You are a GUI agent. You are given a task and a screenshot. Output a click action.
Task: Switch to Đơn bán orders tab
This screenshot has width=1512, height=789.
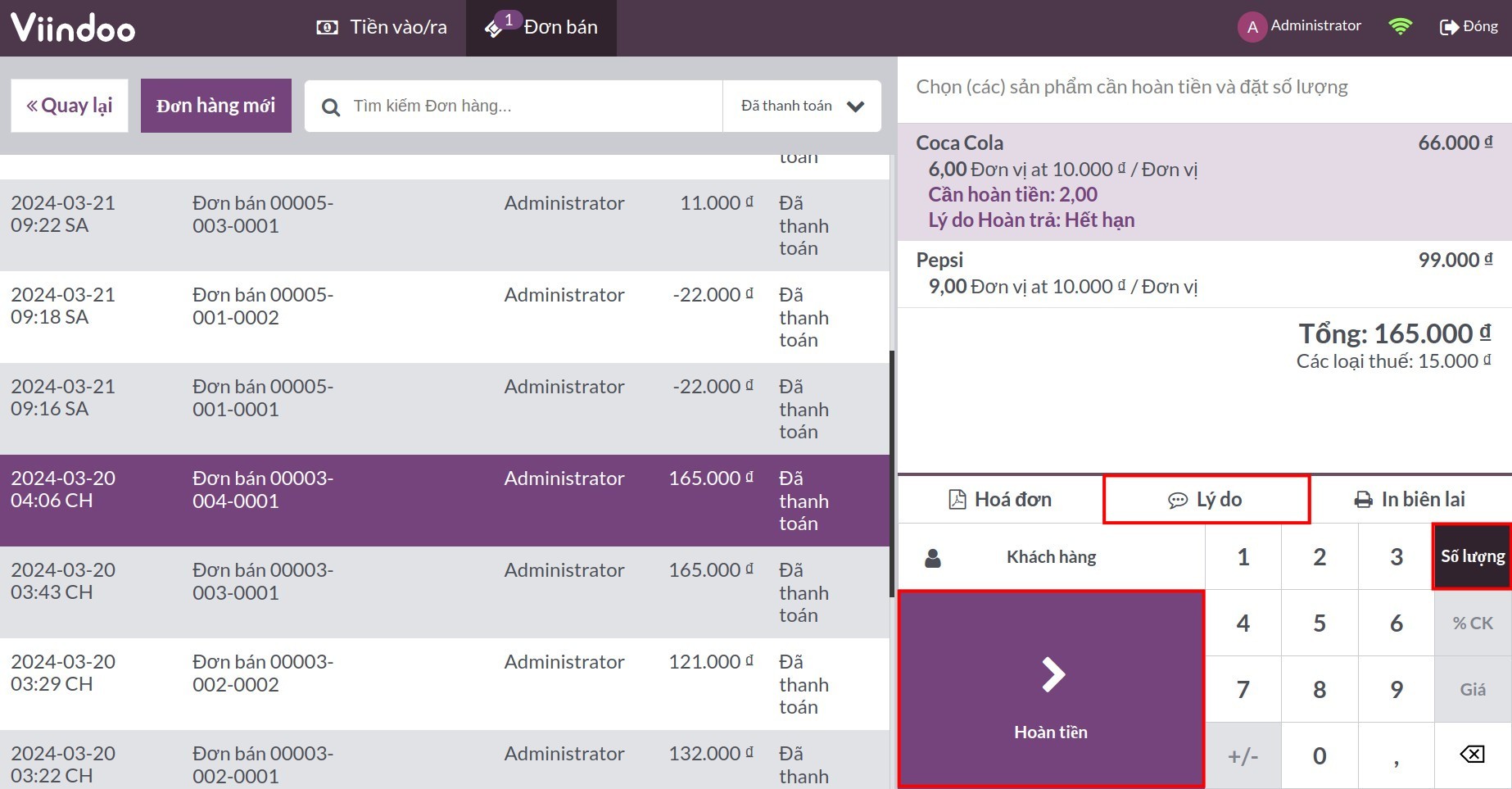[x=541, y=27]
